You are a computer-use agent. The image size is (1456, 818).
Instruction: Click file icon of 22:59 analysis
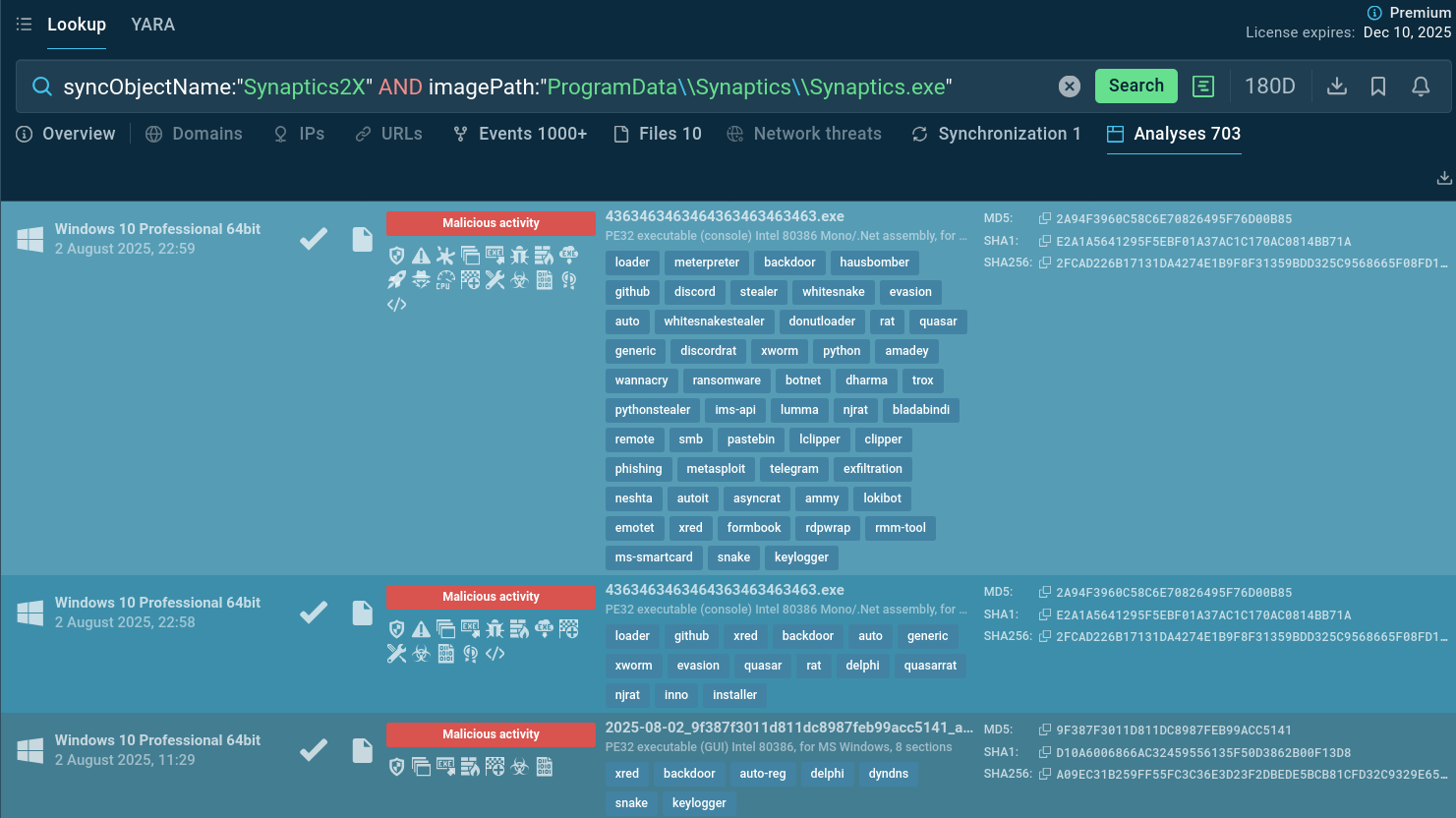coord(363,239)
